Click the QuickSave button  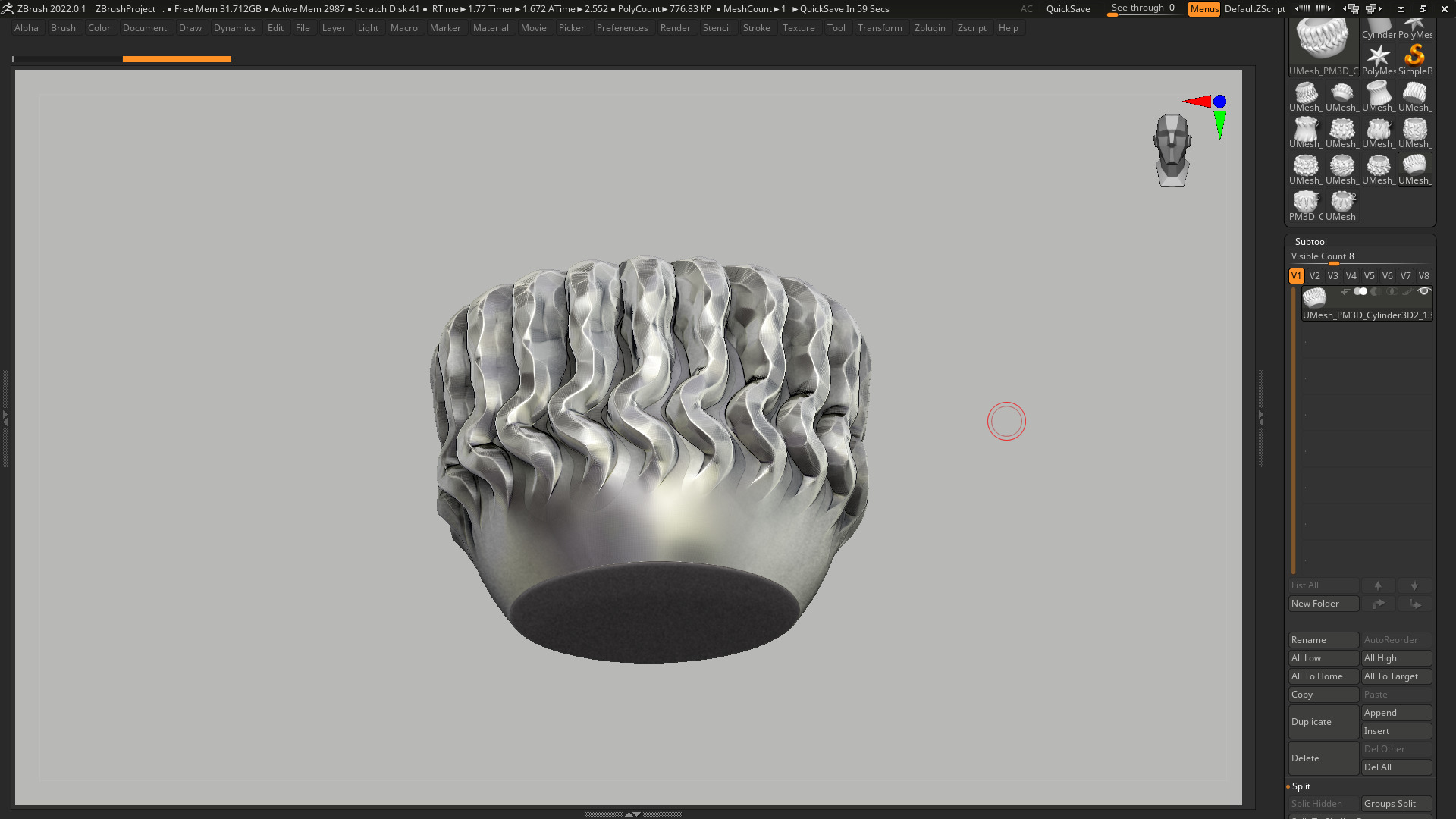point(1068,8)
